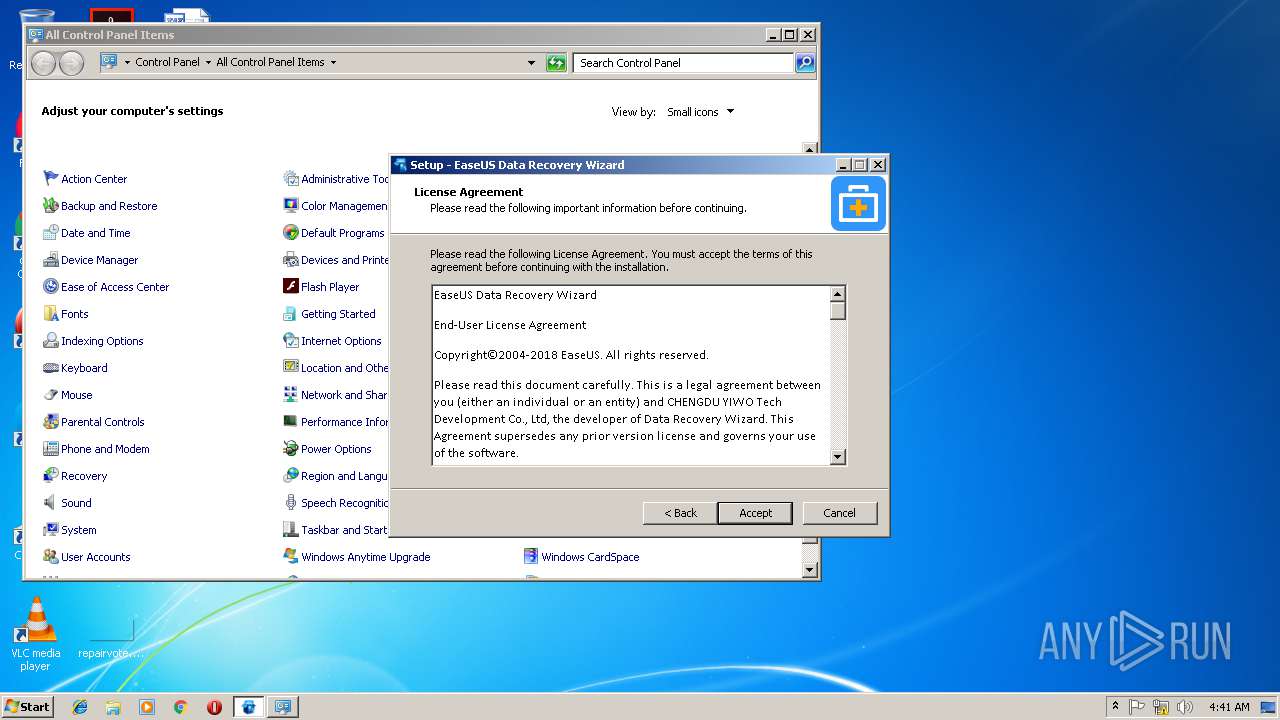Viewport: 1280px width, 720px height.
Task: Click Accept in the EaseUS setup
Action: click(755, 513)
